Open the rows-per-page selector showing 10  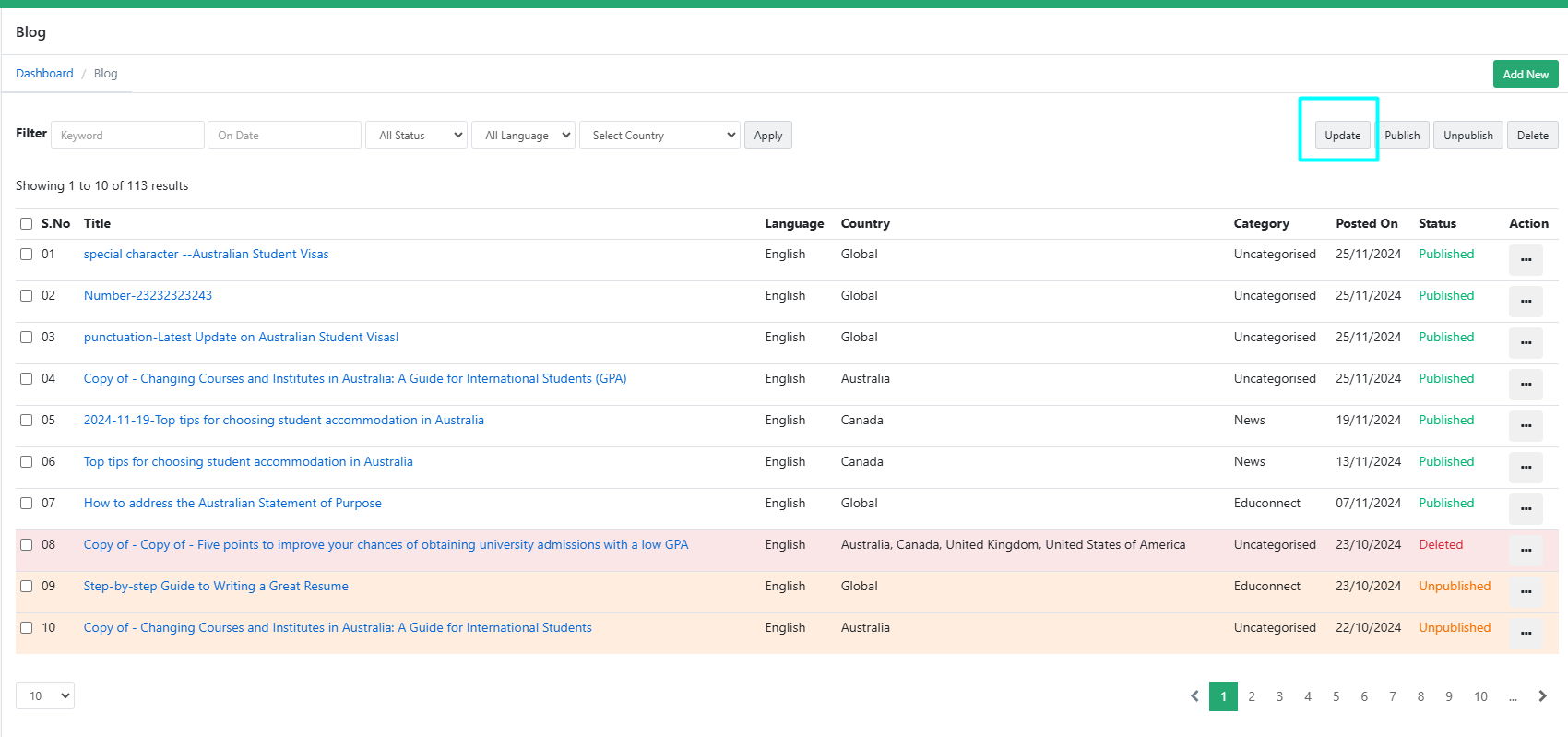[x=45, y=695]
